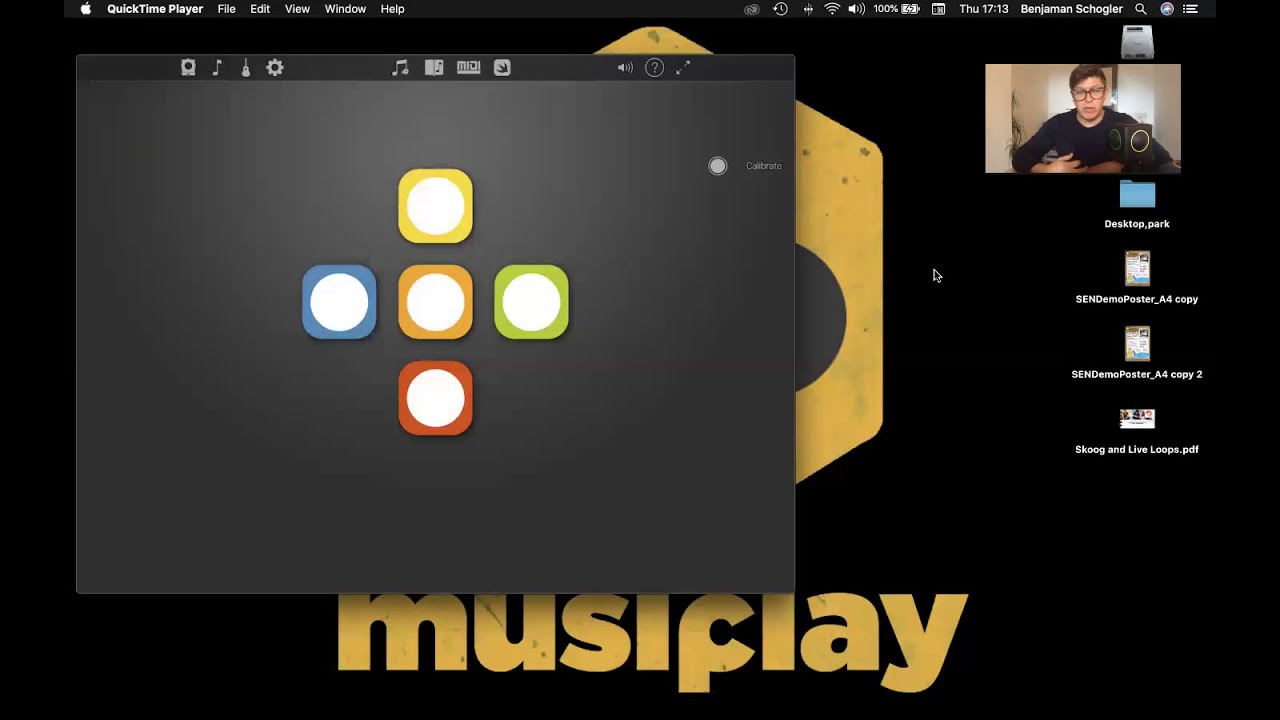Select the drive icon at top of desktop
This screenshot has height=720, width=1280.
pos(1137,42)
